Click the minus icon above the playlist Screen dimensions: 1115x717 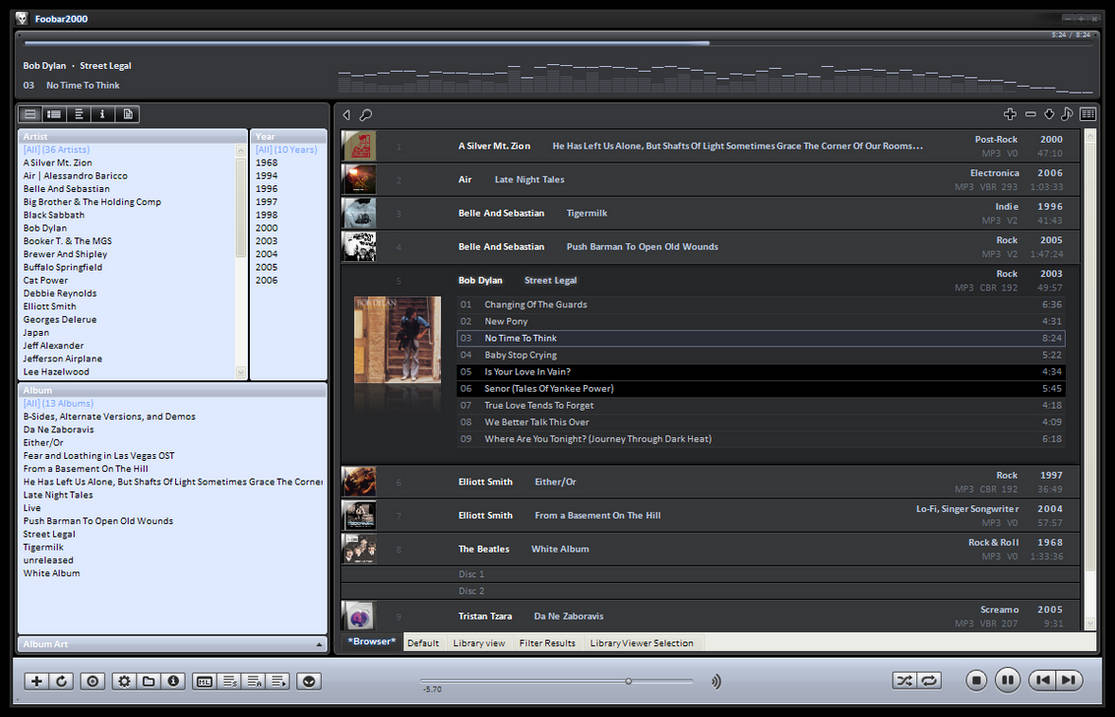tap(1030, 114)
